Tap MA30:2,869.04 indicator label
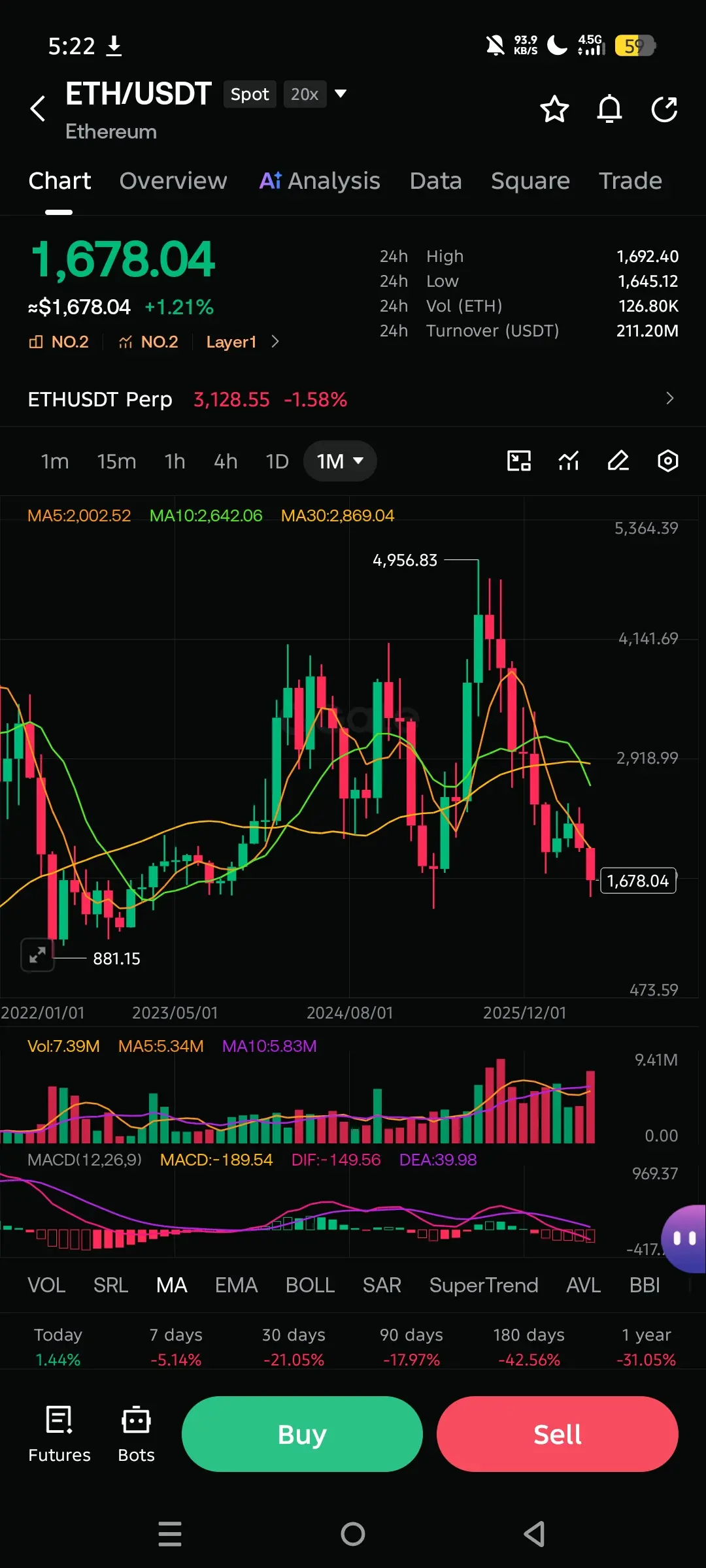 point(337,515)
